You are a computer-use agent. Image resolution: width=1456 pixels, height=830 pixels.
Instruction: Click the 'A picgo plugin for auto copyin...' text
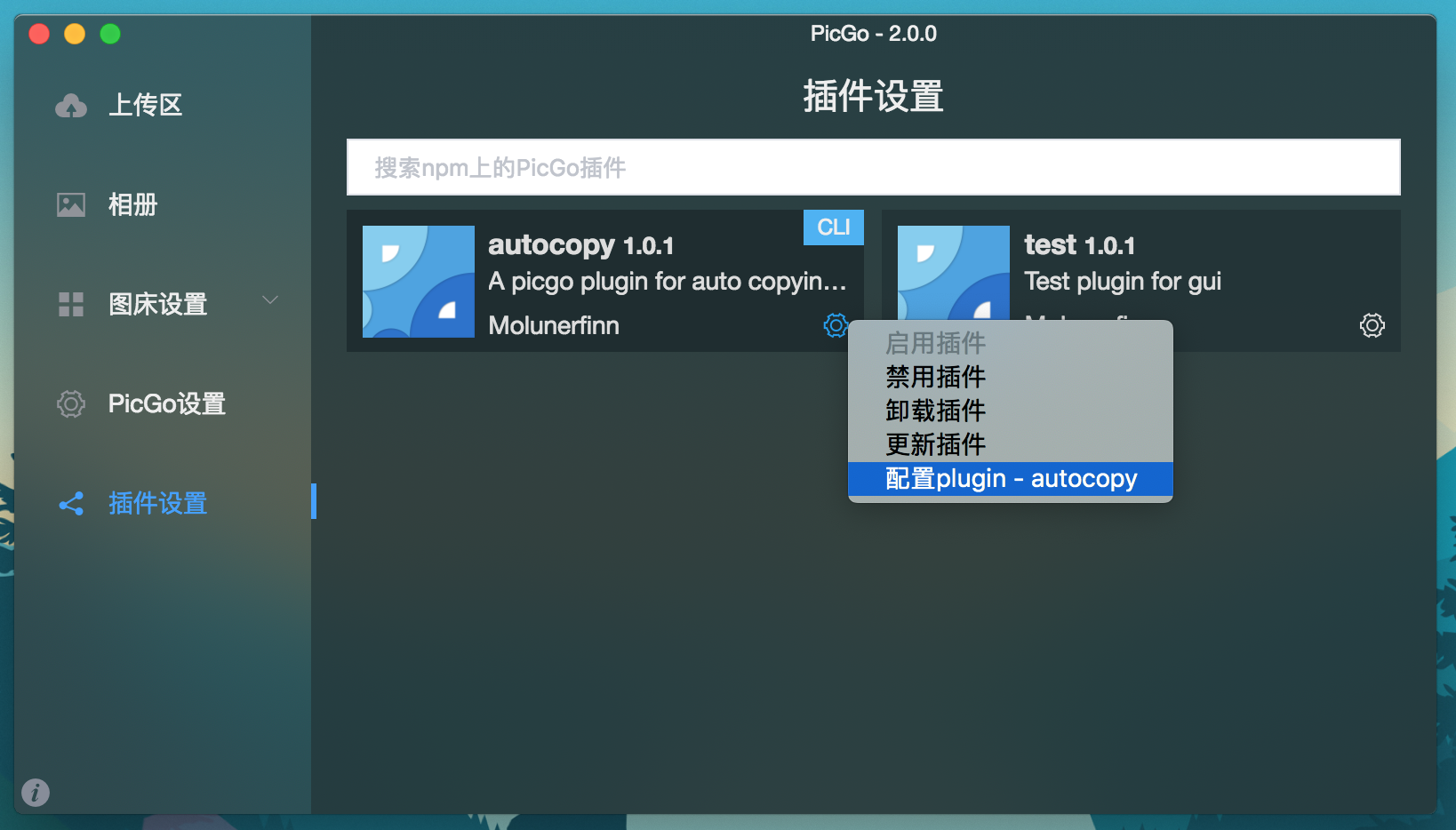pos(667,282)
